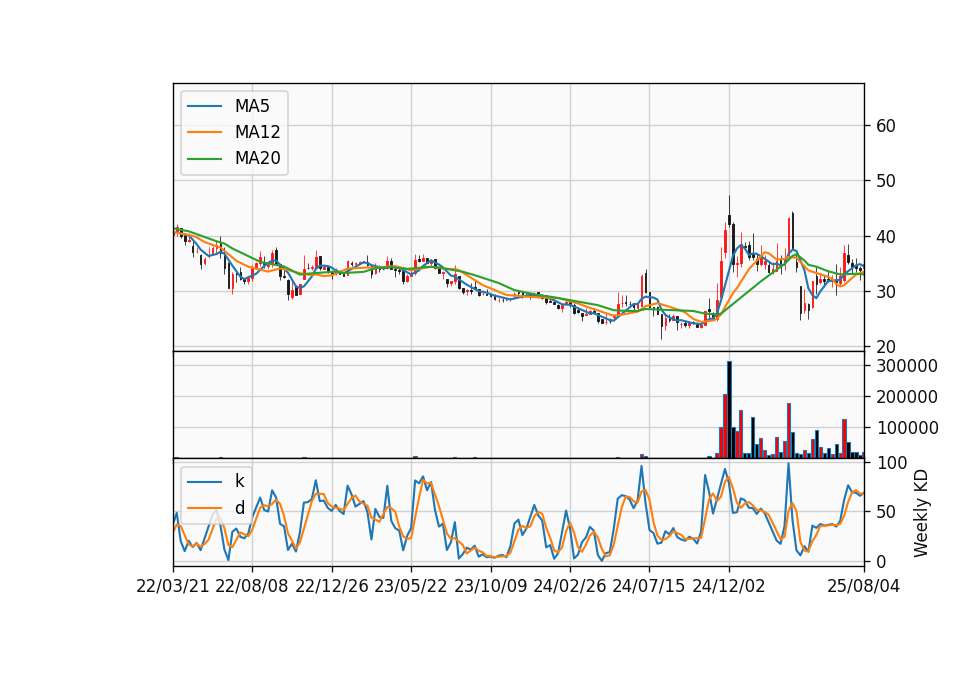Click the KD axis value 50
Image resolution: width=960 pixels, height=690 pixels.
click(885, 512)
